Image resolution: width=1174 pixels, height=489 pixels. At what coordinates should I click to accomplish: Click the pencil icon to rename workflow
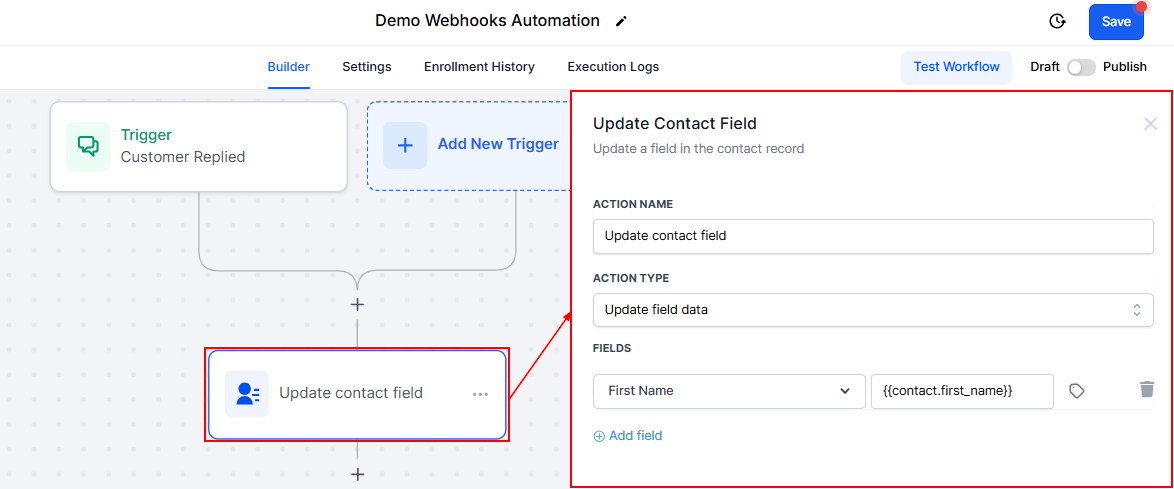click(621, 21)
